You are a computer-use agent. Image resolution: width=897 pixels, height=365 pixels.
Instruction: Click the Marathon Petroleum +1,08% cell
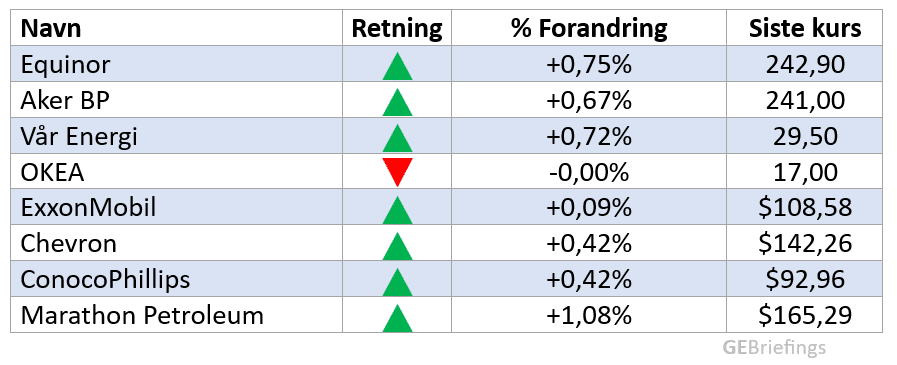[589, 315]
